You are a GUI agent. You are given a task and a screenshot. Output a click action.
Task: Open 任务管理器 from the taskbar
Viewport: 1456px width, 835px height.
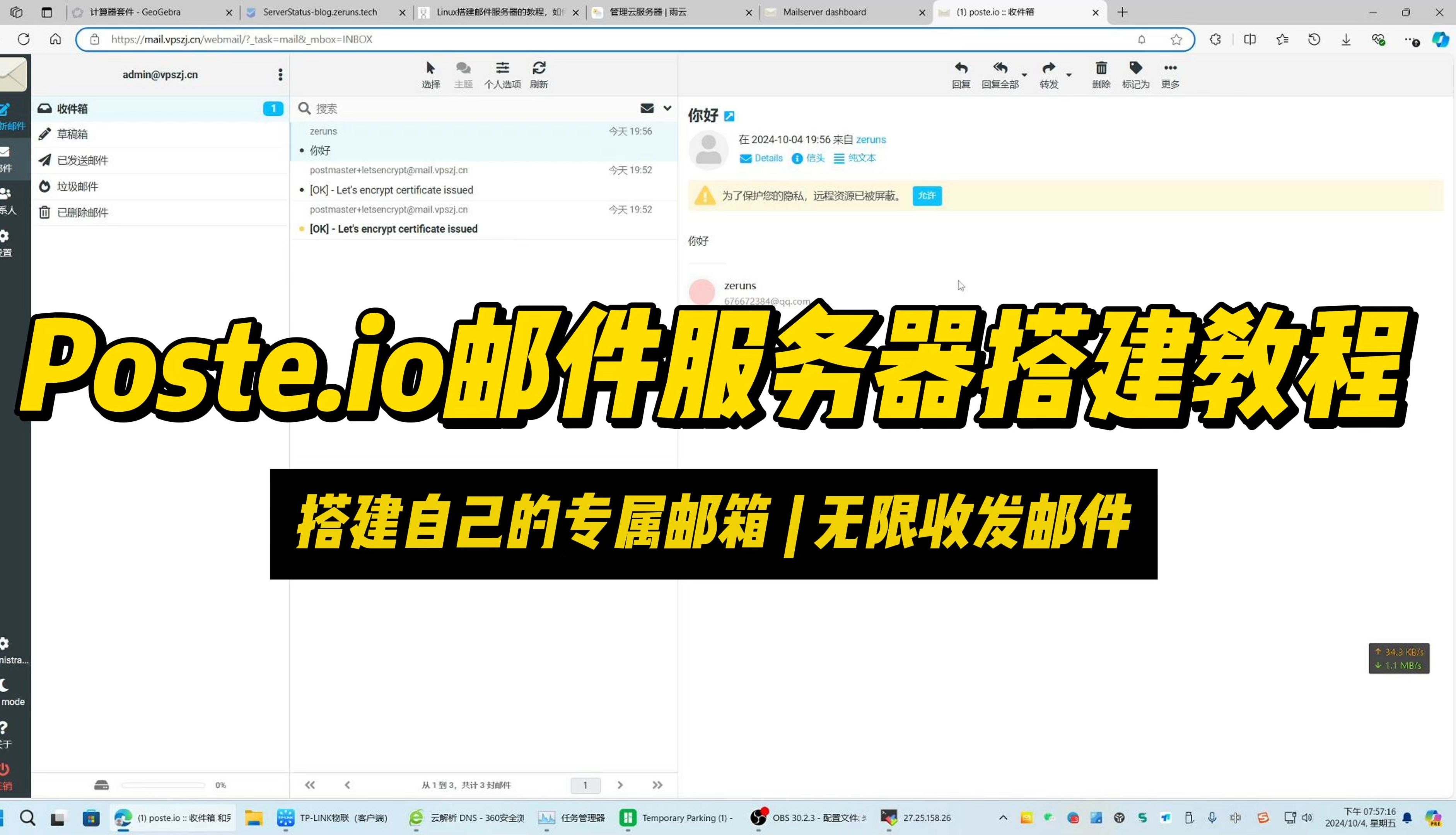pyautogui.click(x=572, y=818)
